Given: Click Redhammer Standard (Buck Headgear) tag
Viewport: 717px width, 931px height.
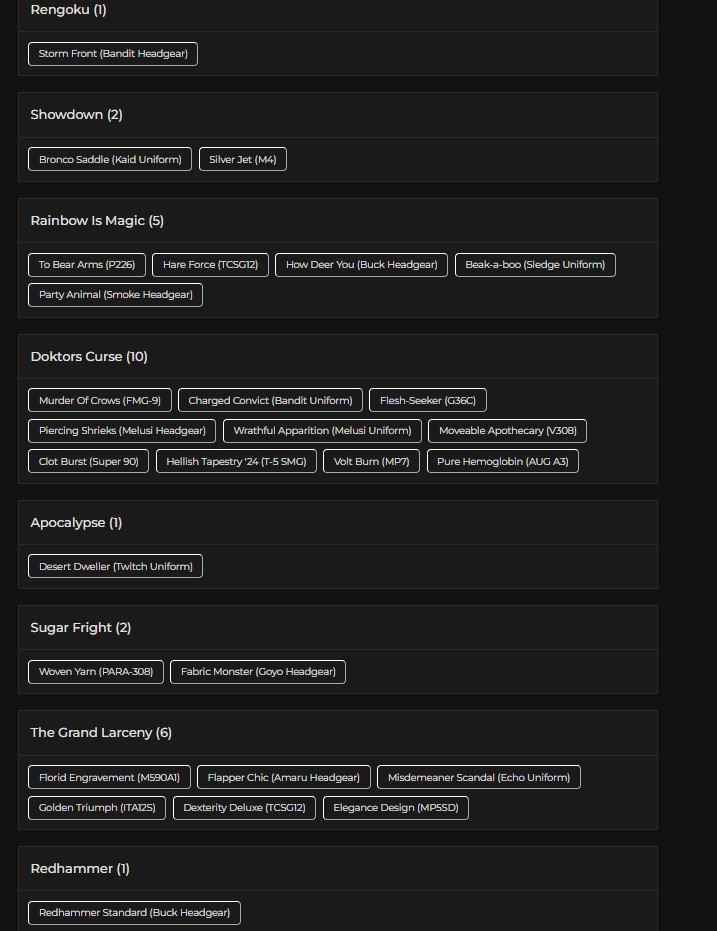Looking at the screenshot, I should pos(134,912).
